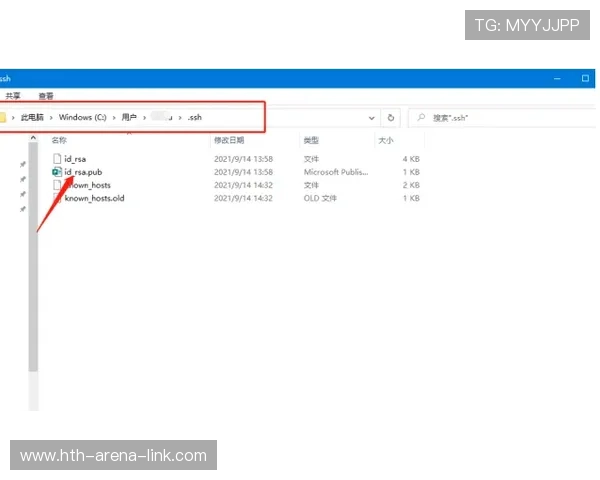The image size is (600, 480).
Task: Click the search magnifier icon
Action: (423, 117)
